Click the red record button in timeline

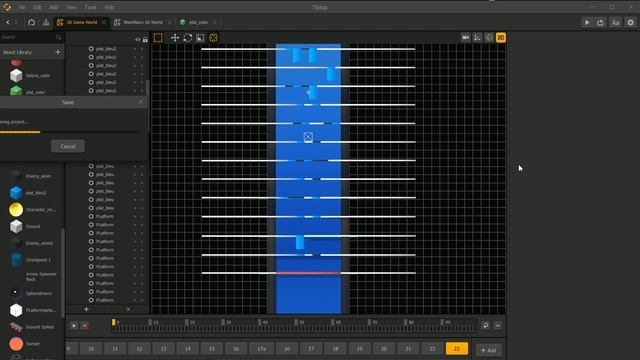point(84,326)
